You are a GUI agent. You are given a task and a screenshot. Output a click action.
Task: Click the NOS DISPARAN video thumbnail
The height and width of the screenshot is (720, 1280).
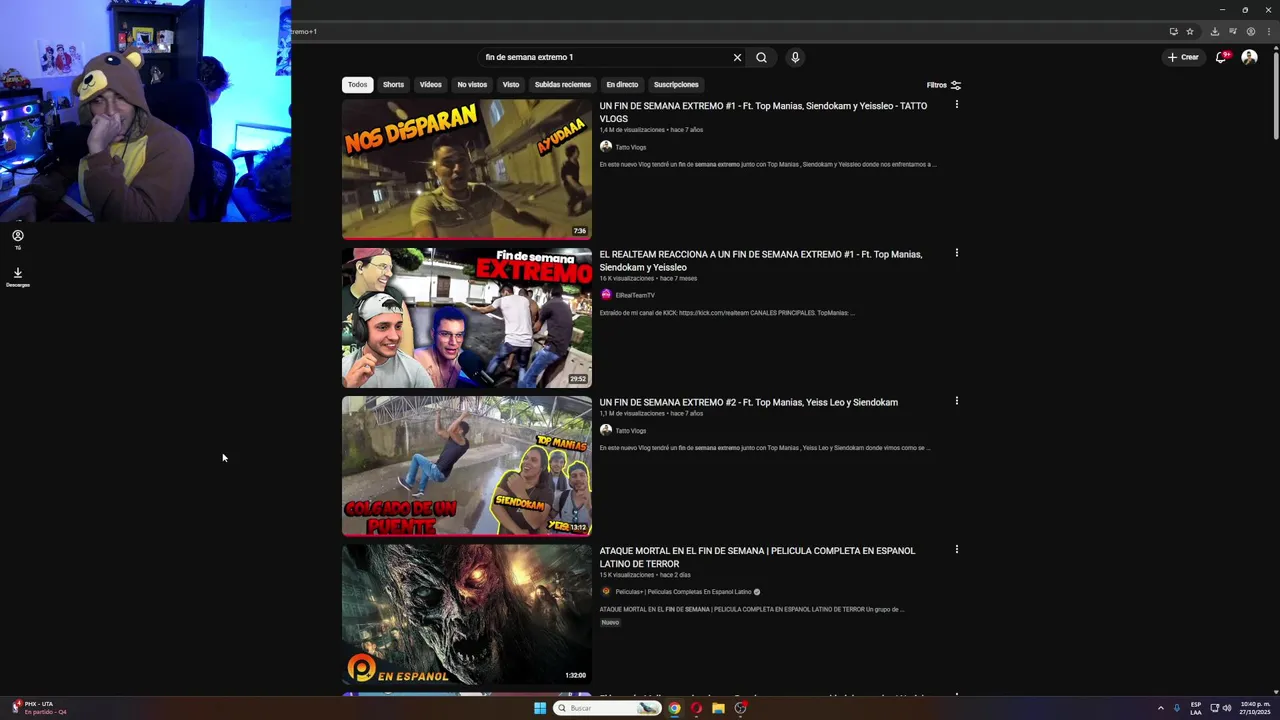tap(467, 169)
